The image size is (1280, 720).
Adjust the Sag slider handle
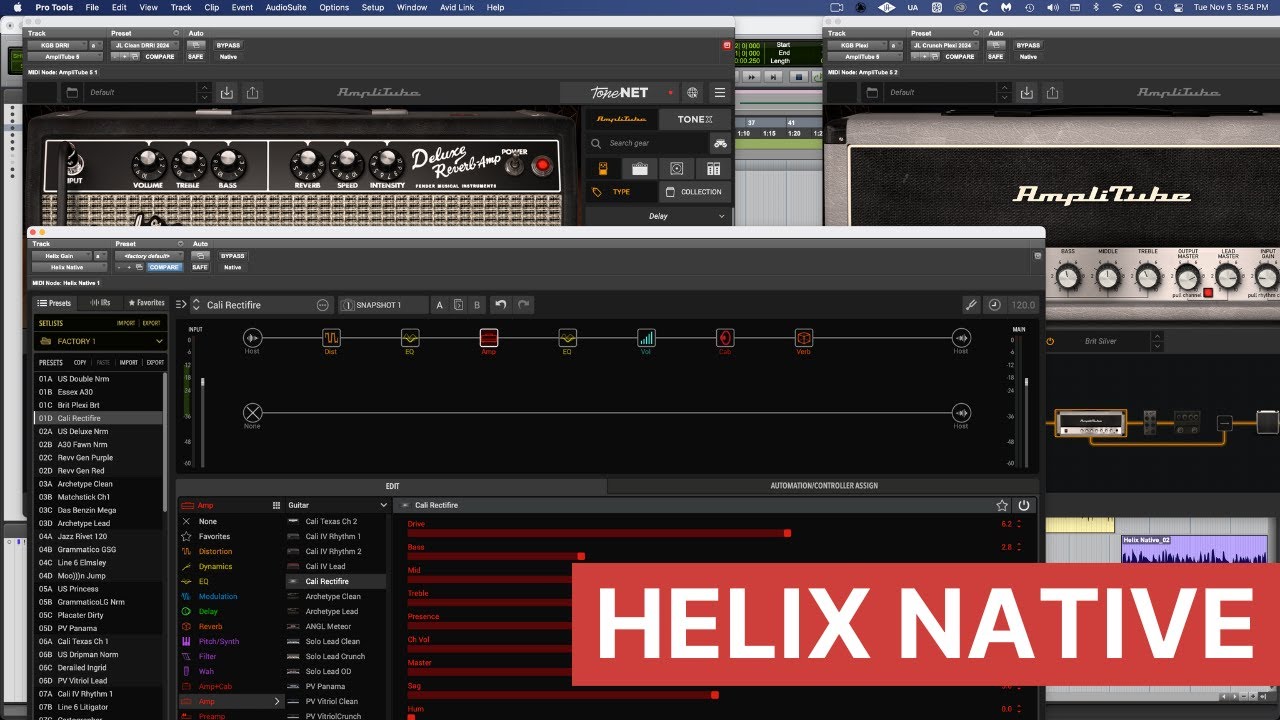[x=714, y=694]
